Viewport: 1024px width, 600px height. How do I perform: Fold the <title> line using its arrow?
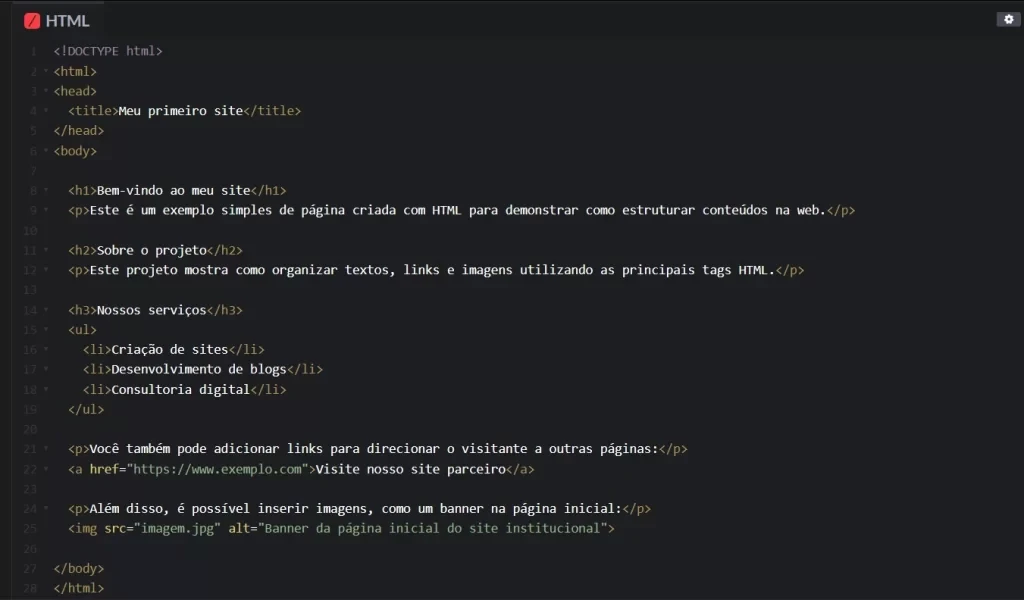click(45, 112)
